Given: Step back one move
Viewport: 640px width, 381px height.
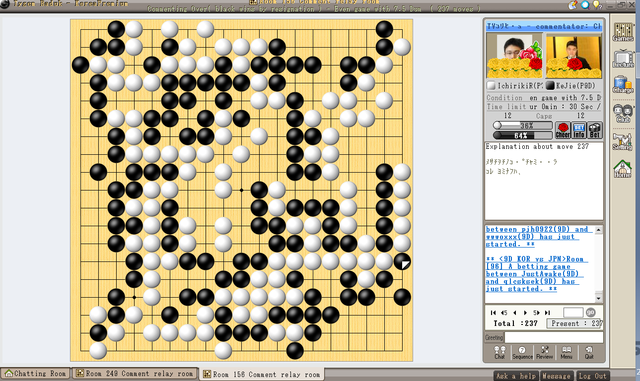Looking at the screenshot, I should [515, 312].
